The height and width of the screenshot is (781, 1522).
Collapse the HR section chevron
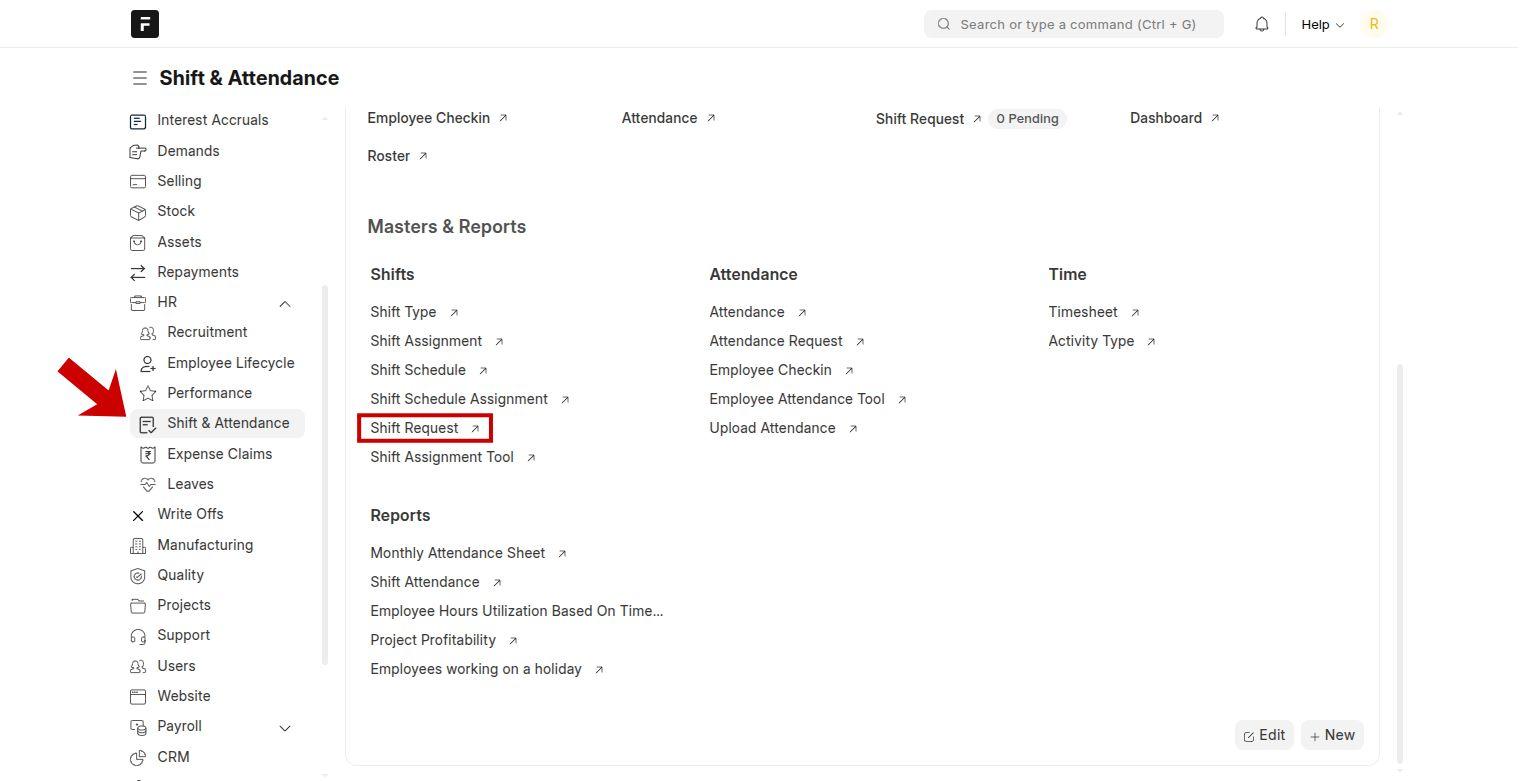pyautogui.click(x=285, y=303)
